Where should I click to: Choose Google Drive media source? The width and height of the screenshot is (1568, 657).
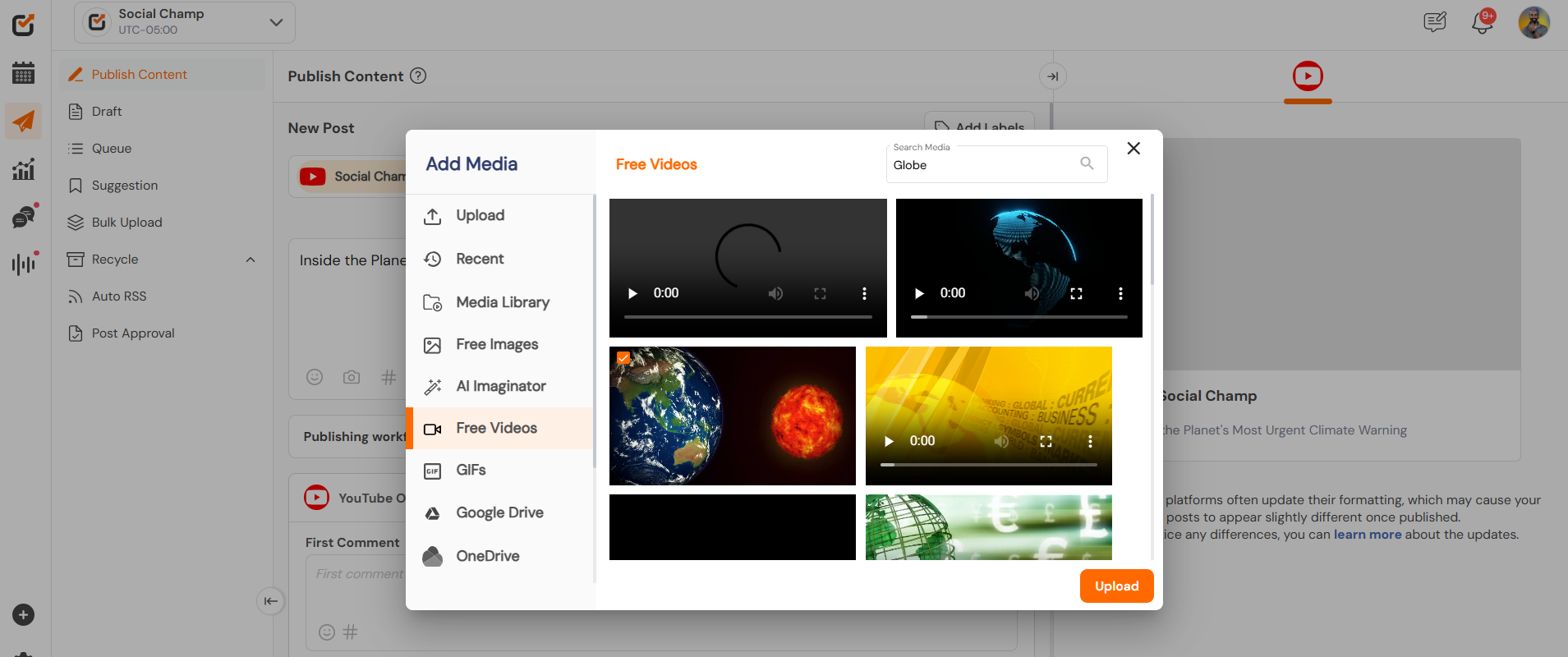pos(499,512)
